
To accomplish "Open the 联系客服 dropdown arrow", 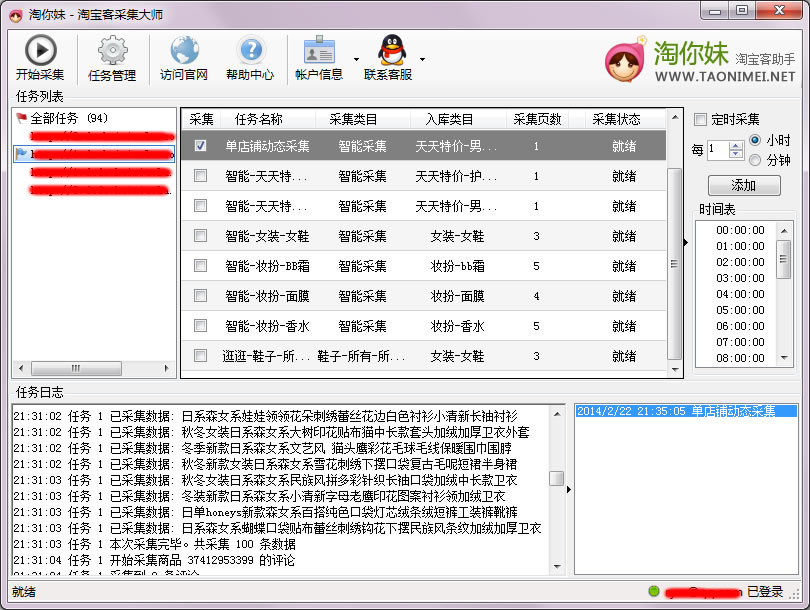I will click(422, 60).
